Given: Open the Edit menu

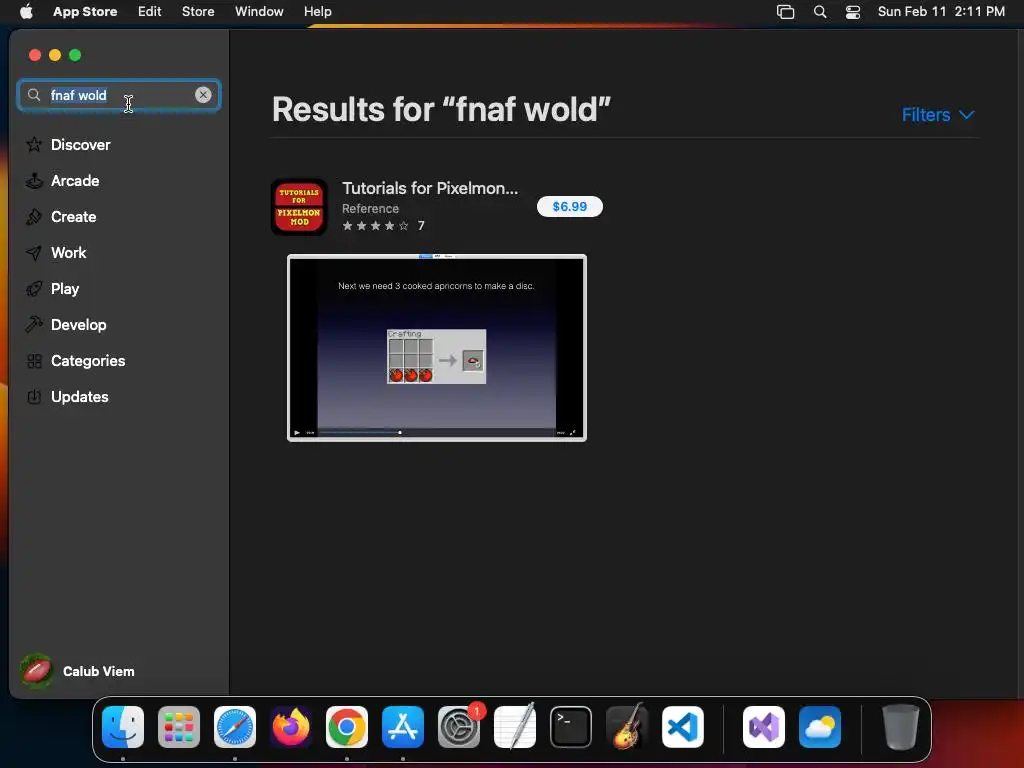Looking at the screenshot, I should coord(150,12).
